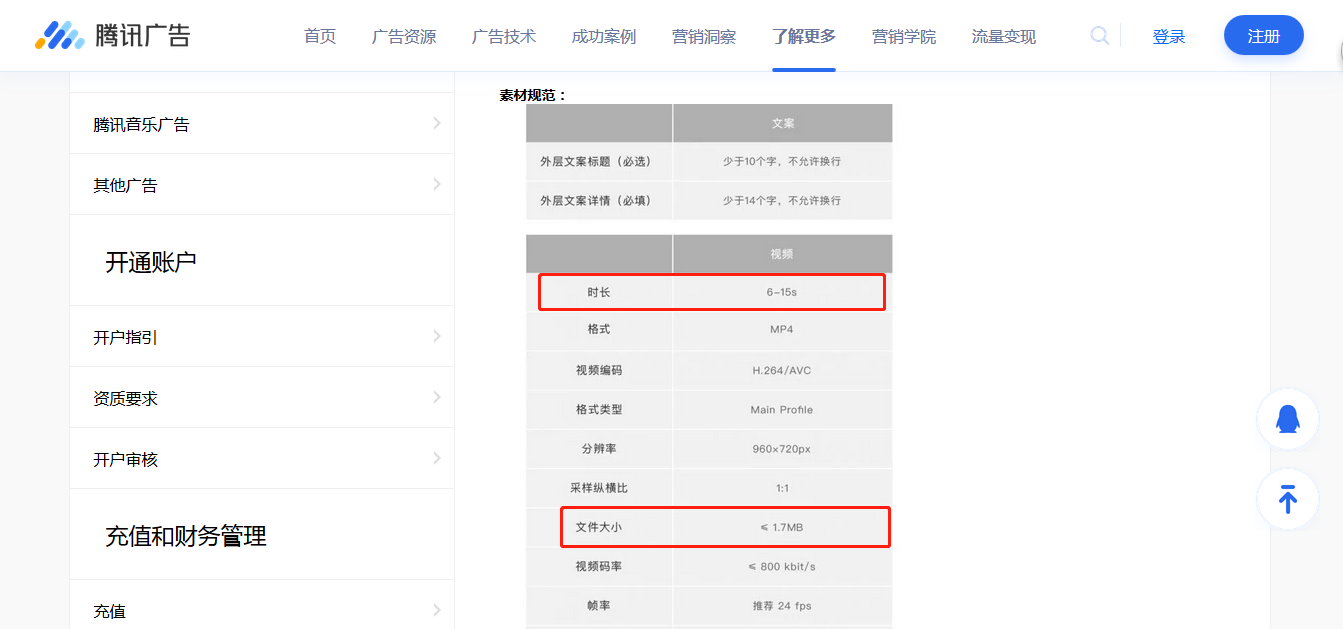Select 成功案例 in the top navigation

click(x=604, y=37)
